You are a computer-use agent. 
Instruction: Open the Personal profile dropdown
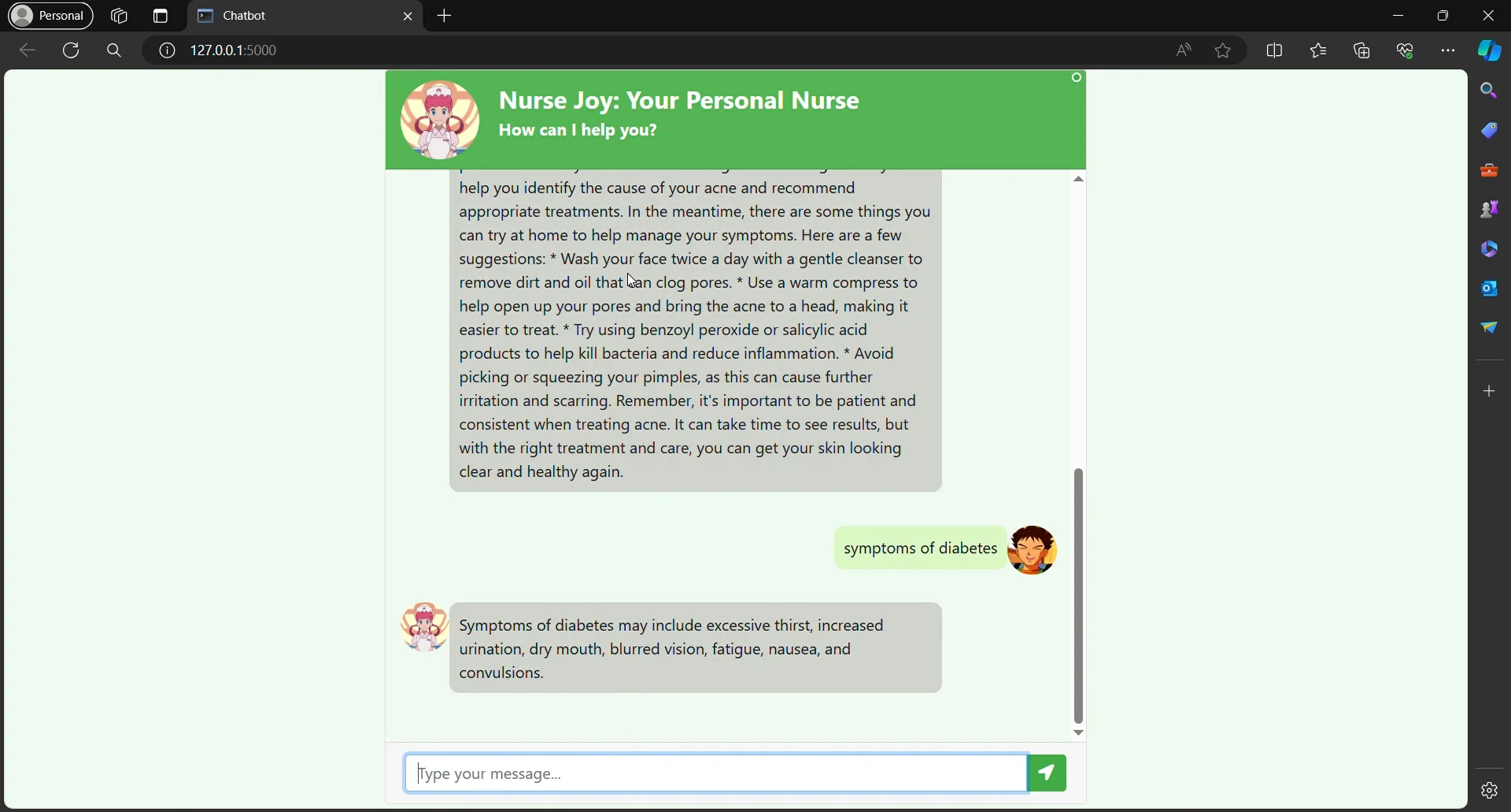tap(50, 16)
